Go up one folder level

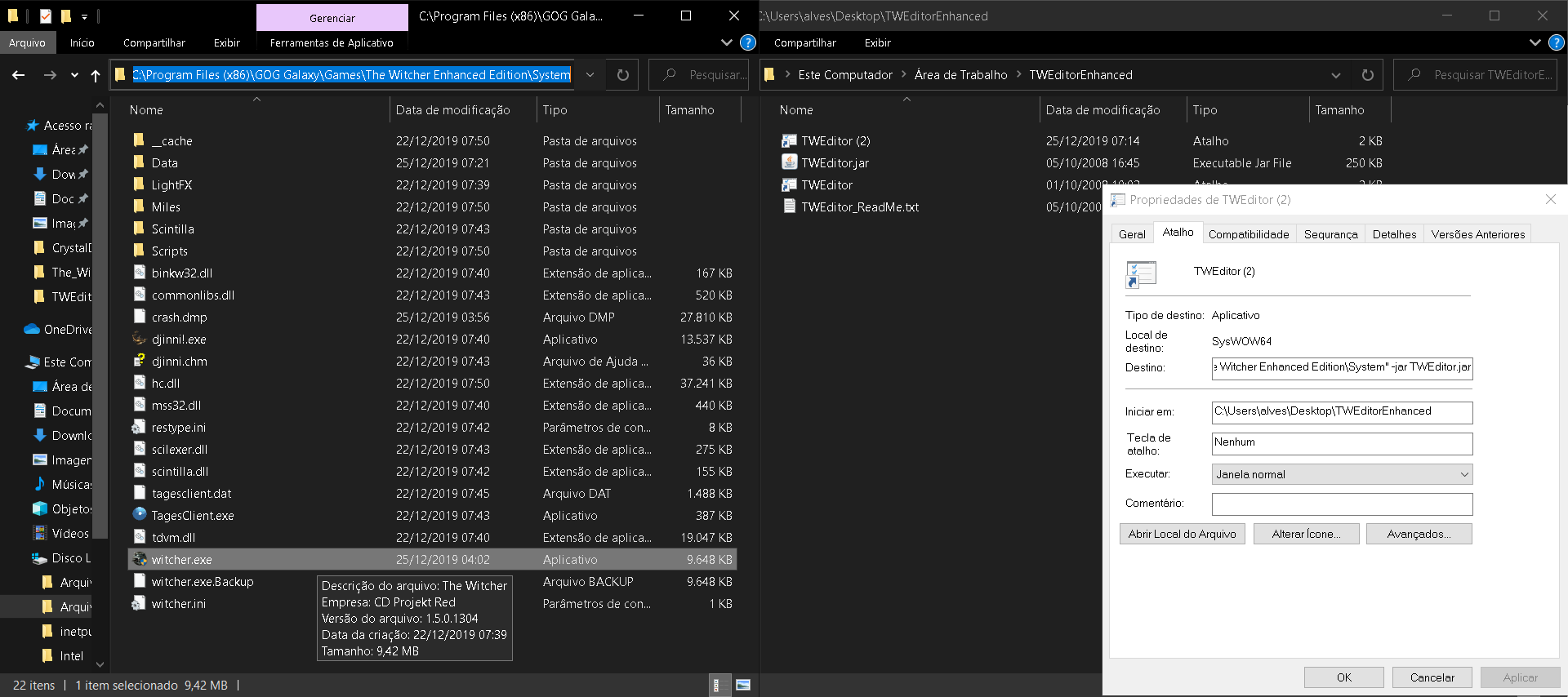96,75
